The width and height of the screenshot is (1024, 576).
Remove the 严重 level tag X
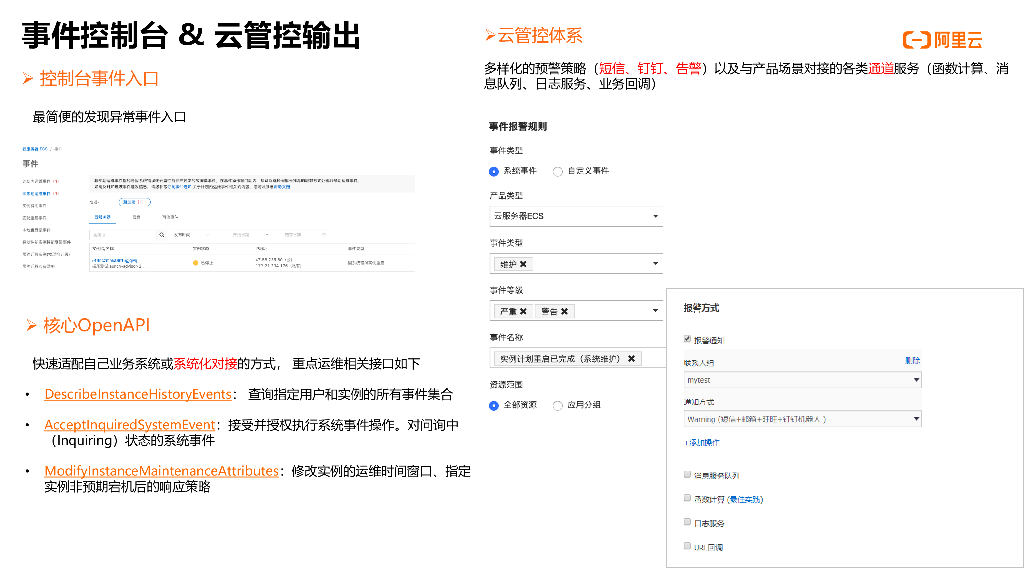(522, 311)
